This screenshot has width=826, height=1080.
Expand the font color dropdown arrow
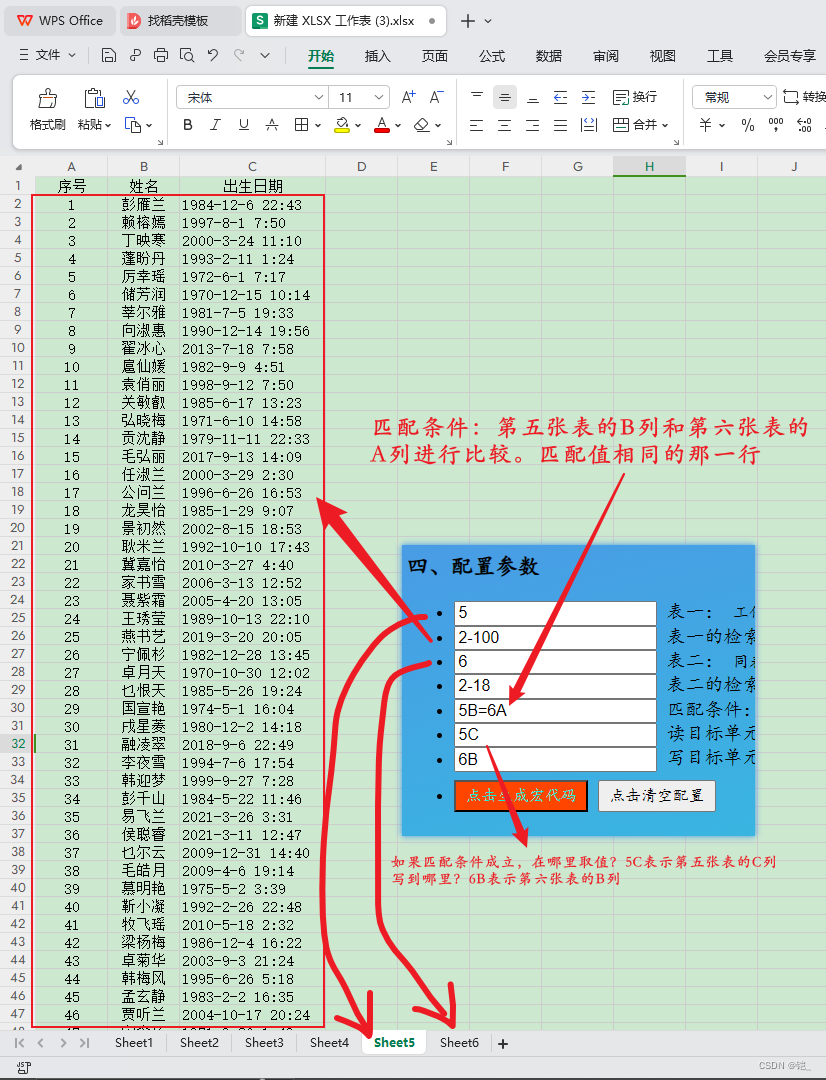point(398,126)
